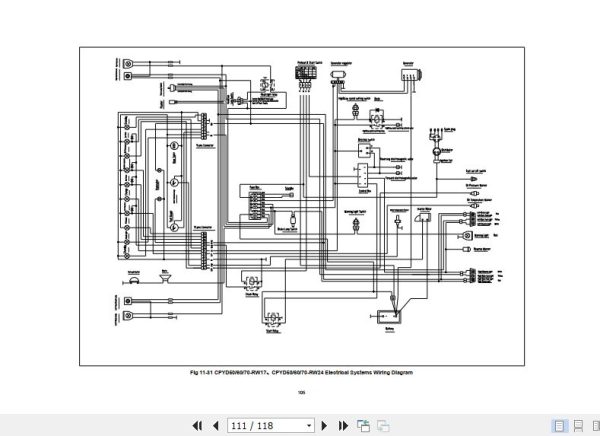600x436 pixels.
Task: Open the page number dropdown arrow
Action: point(309,425)
